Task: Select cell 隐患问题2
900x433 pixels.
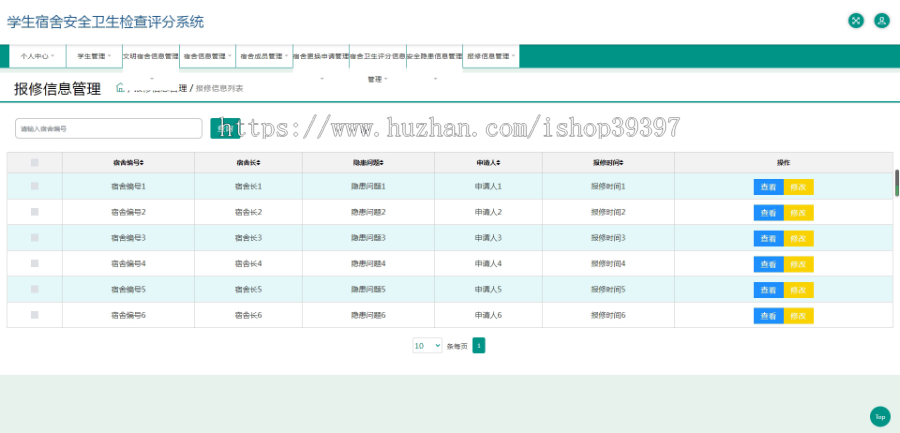Action: click(368, 212)
